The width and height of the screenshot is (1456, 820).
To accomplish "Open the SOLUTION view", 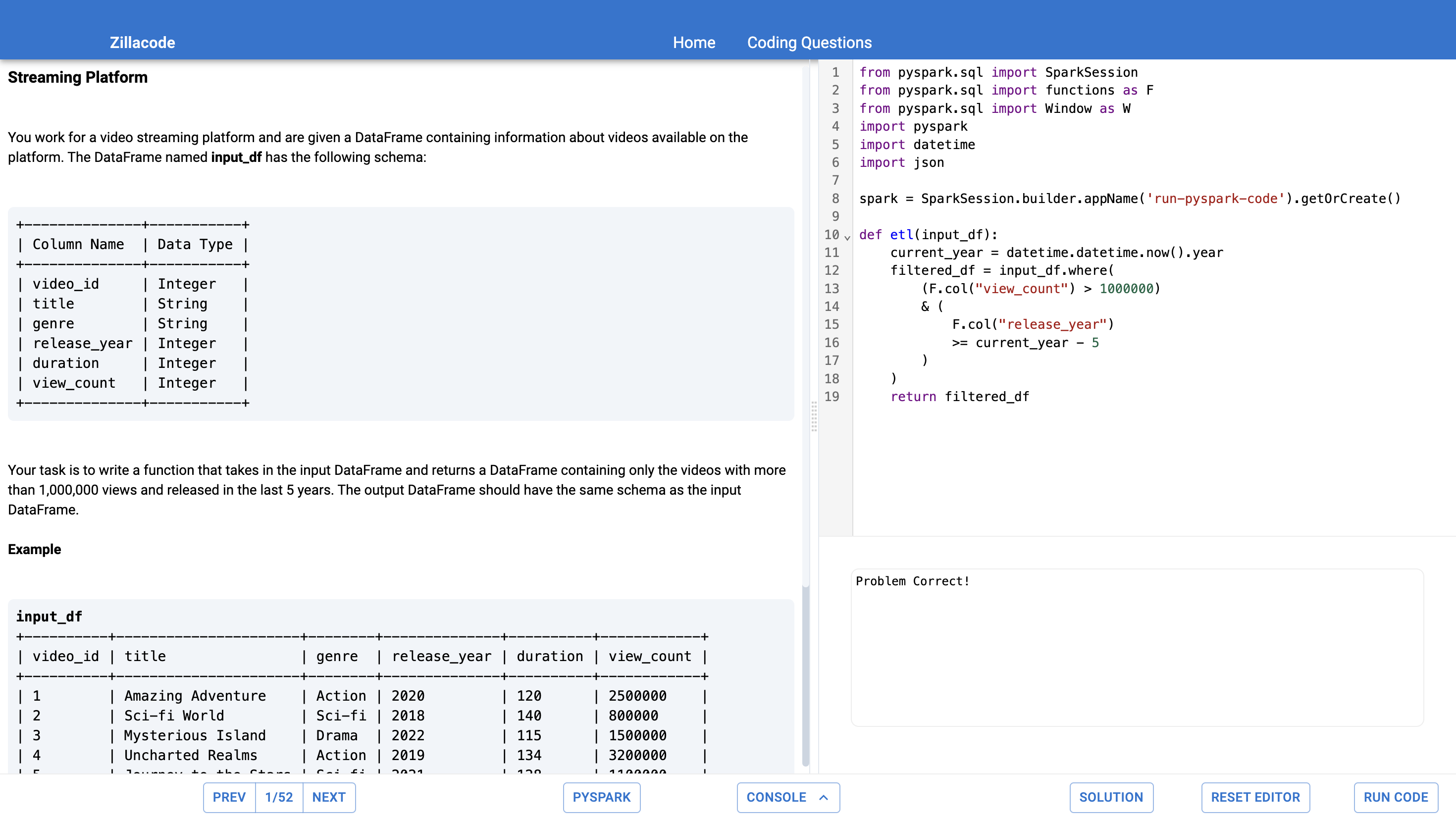I will pyautogui.click(x=1111, y=797).
